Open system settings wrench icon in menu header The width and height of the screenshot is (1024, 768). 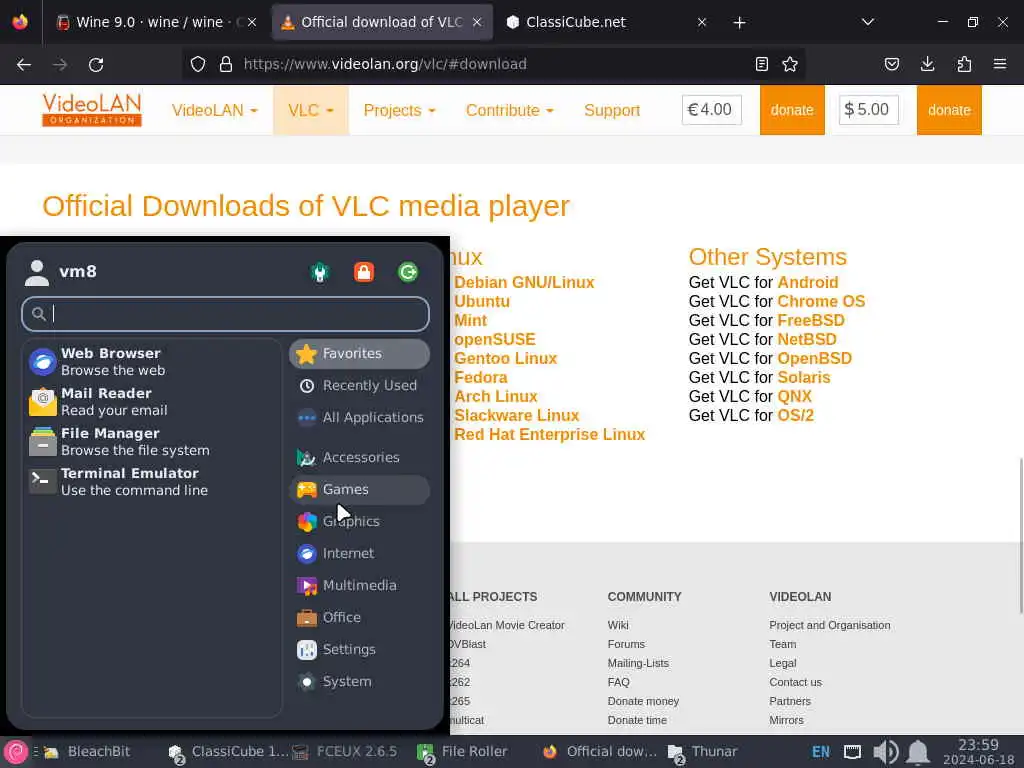[x=320, y=272]
